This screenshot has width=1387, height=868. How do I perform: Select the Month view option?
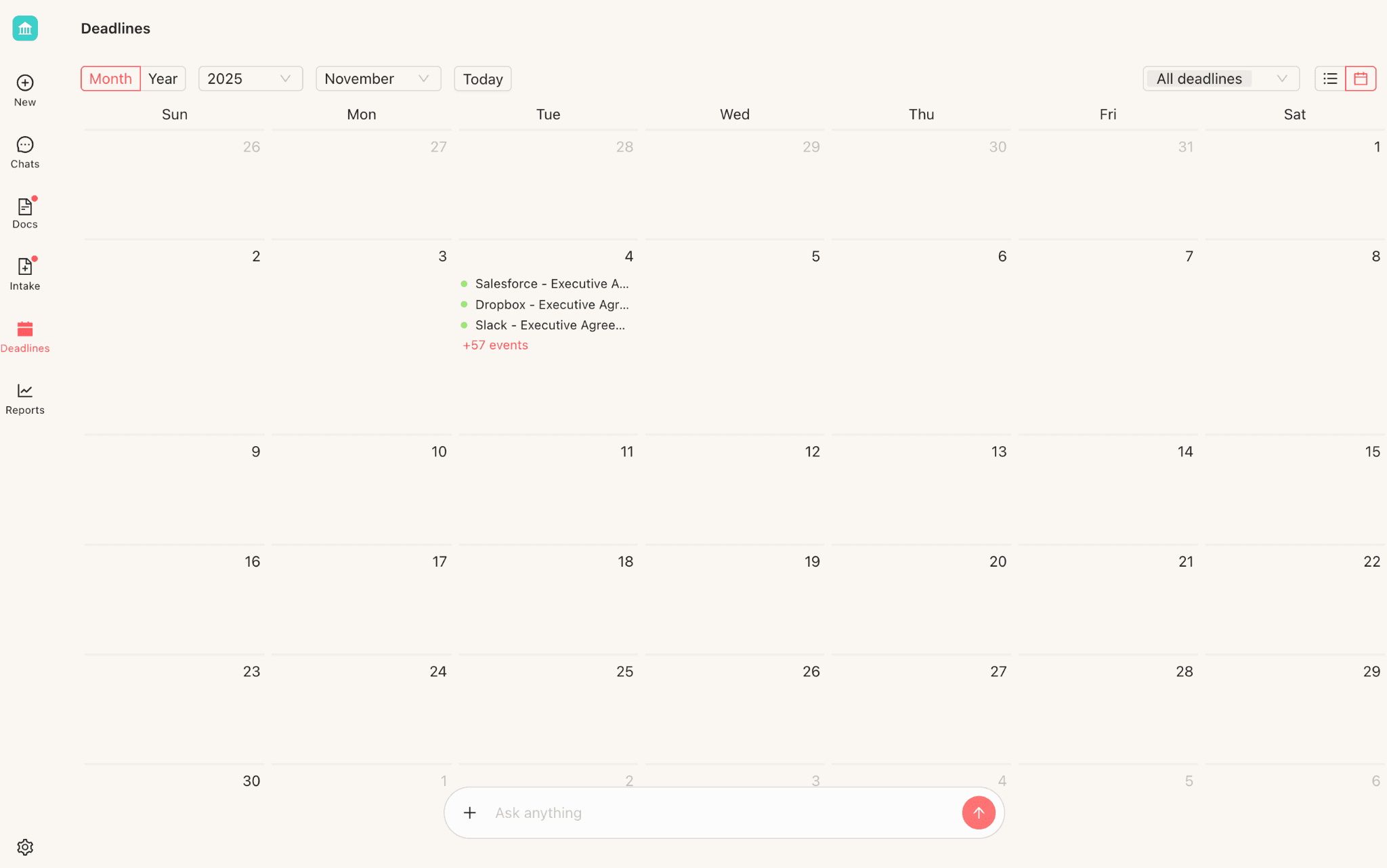[x=110, y=79]
